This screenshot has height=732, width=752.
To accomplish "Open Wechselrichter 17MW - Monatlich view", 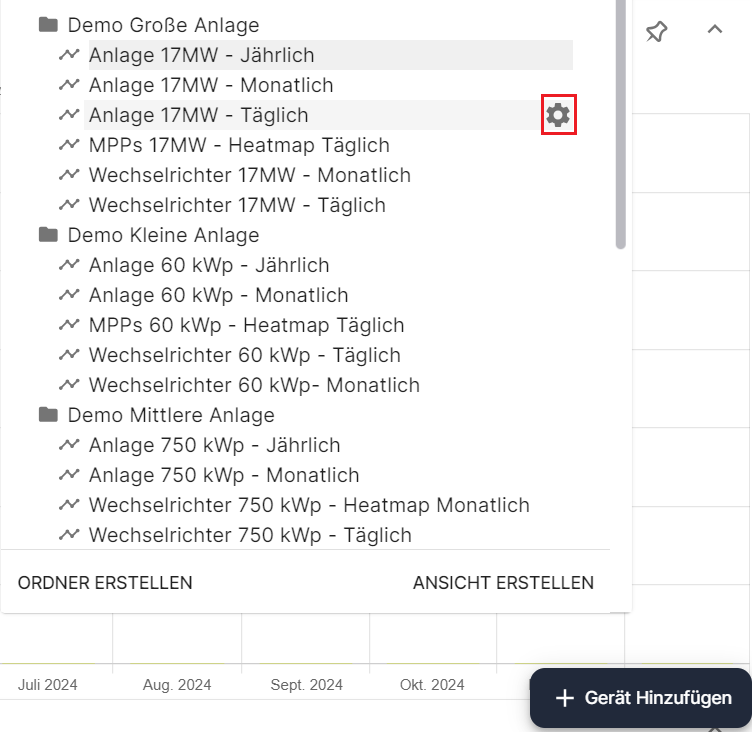I will pyautogui.click(x=249, y=175).
